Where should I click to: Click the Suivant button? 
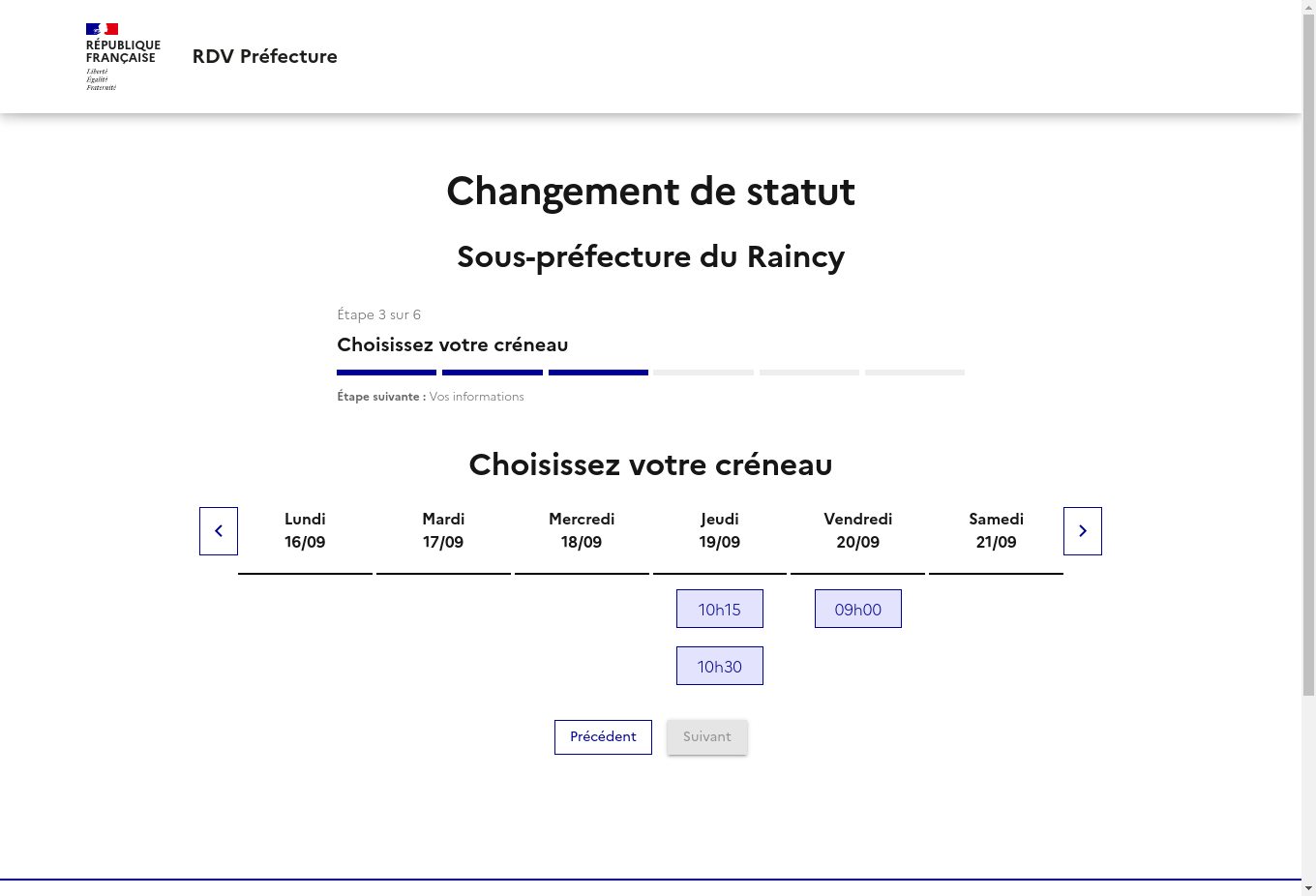(707, 737)
